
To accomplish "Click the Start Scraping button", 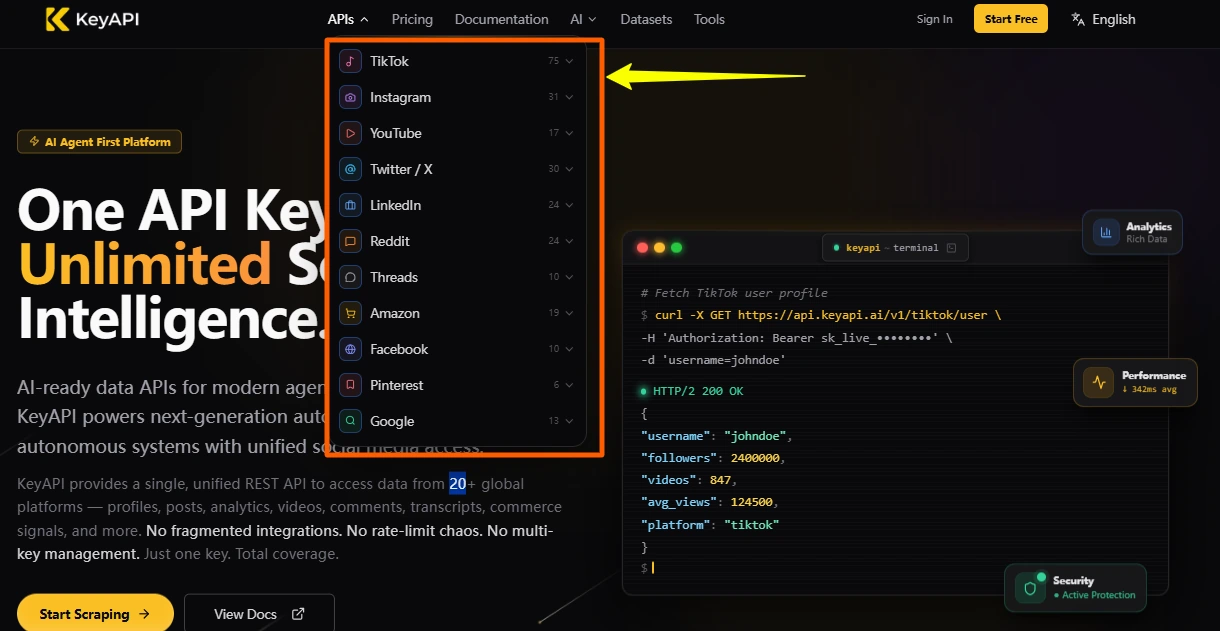I will [95, 614].
